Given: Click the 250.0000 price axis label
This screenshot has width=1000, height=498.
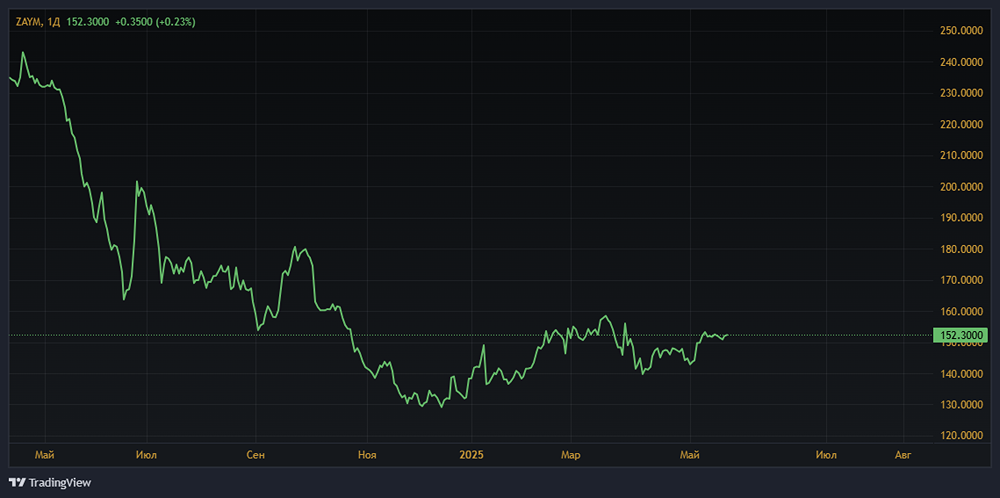Looking at the screenshot, I should click(960, 31).
